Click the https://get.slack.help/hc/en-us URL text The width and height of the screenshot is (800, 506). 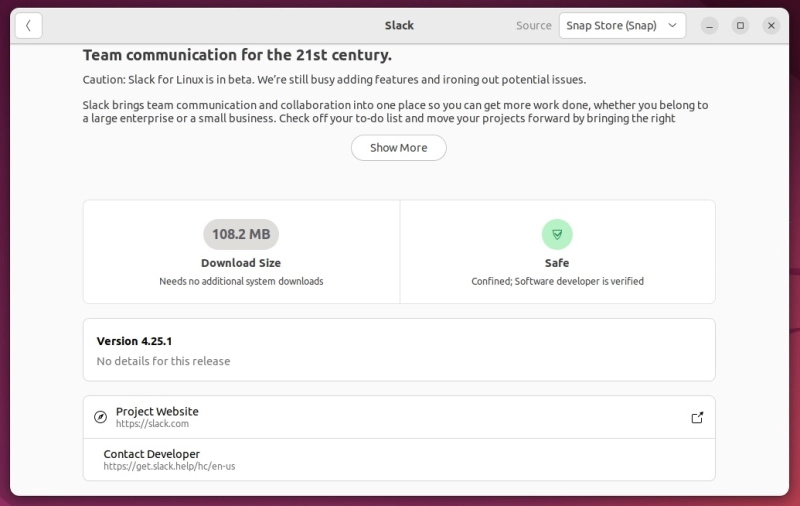click(x=169, y=466)
